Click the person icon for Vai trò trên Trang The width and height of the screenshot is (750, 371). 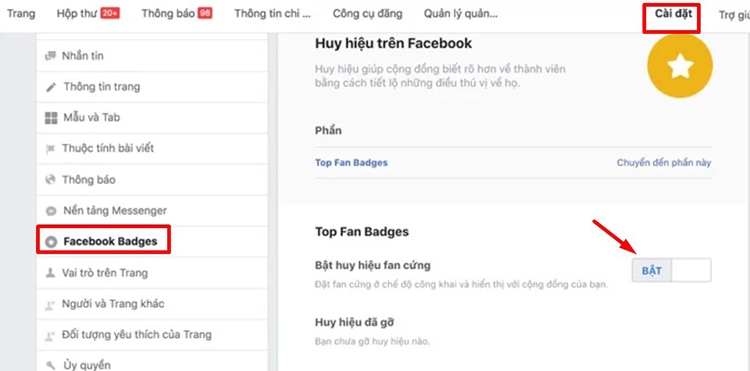coord(50,273)
